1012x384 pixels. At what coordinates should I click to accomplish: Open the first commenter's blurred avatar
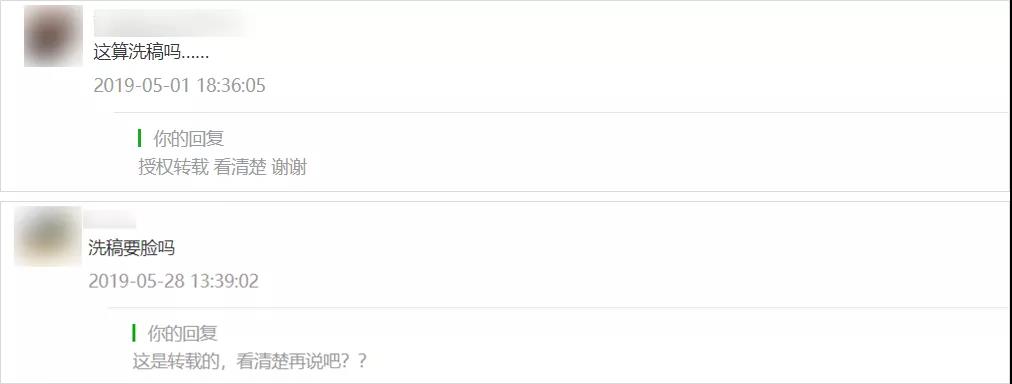point(54,36)
